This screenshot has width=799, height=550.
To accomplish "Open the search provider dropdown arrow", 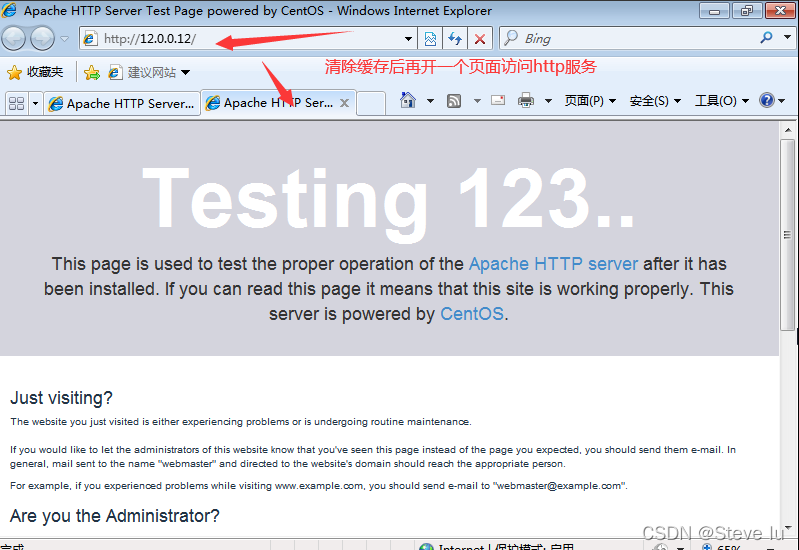I will pyautogui.click(x=787, y=38).
